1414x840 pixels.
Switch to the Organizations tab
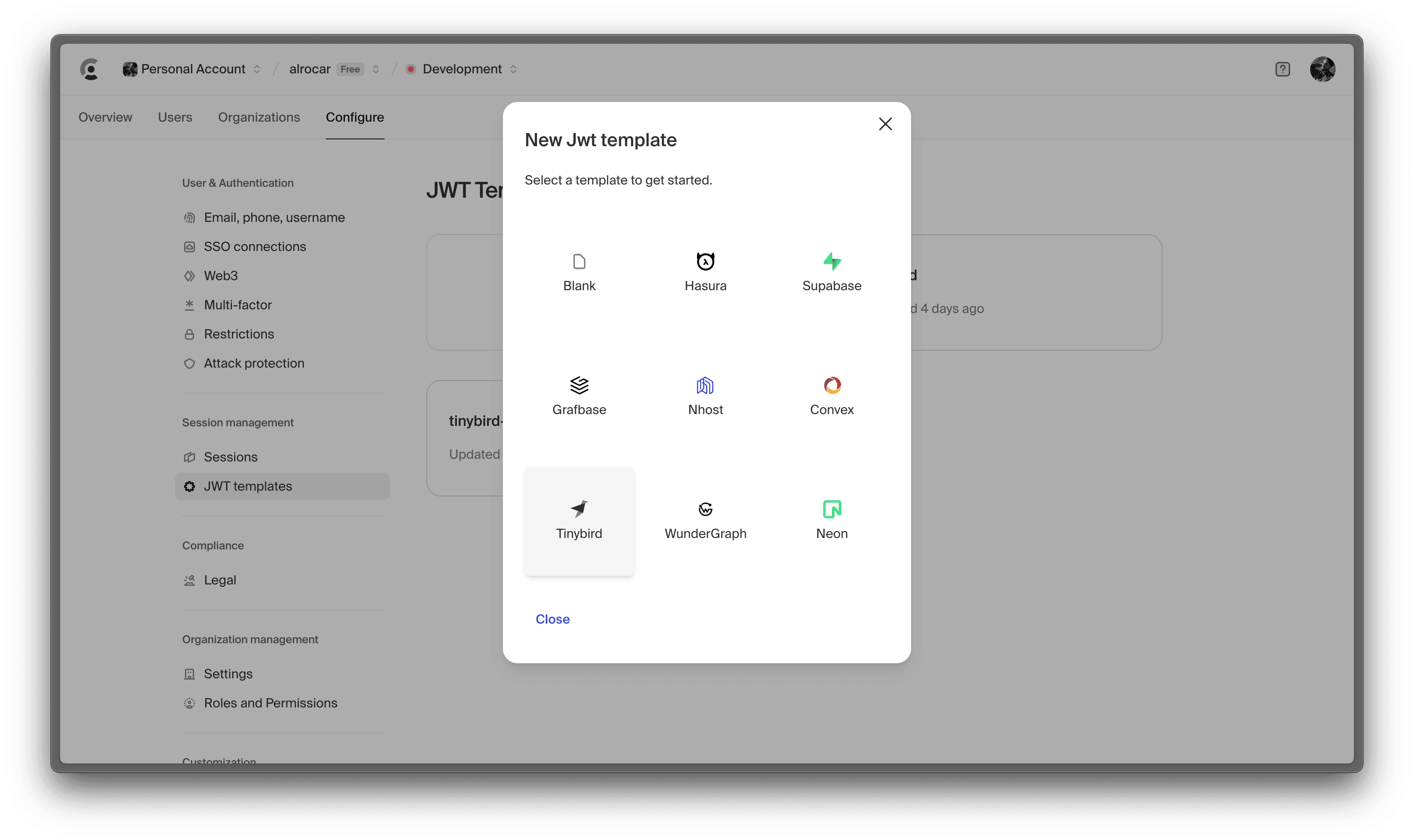point(259,117)
